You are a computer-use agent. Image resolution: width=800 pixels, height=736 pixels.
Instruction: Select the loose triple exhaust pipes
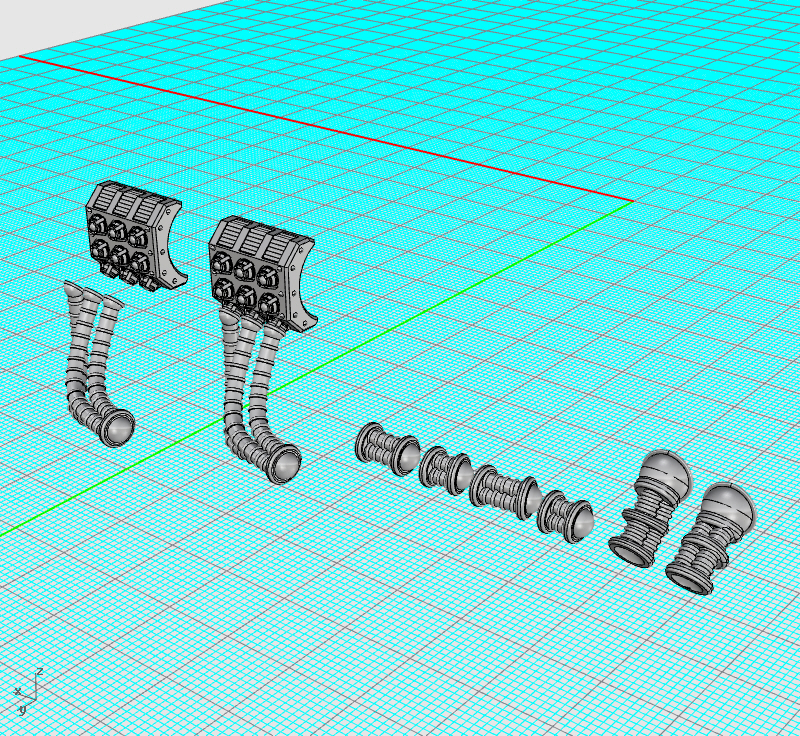[98, 363]
